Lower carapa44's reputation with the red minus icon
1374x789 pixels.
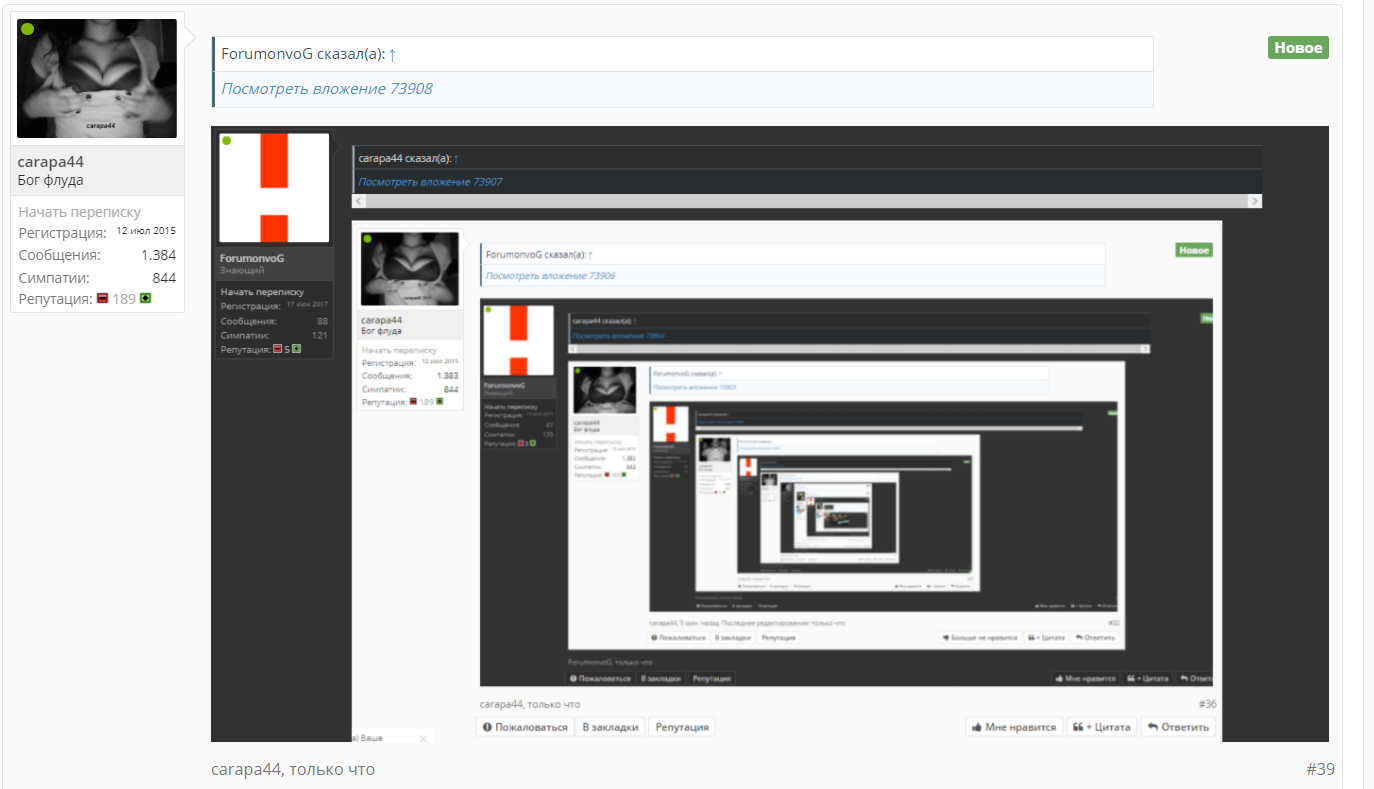point(102,298)
